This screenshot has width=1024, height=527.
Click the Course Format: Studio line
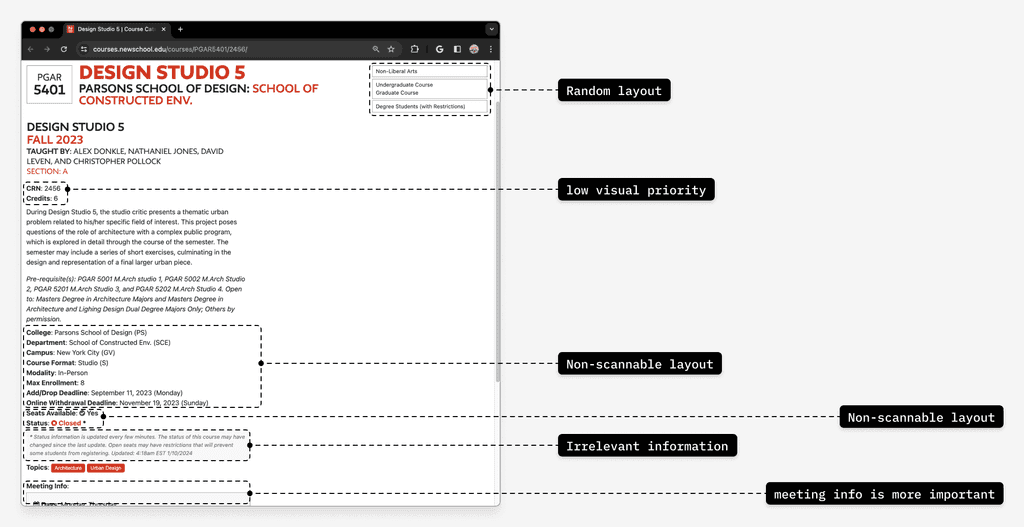67,362
